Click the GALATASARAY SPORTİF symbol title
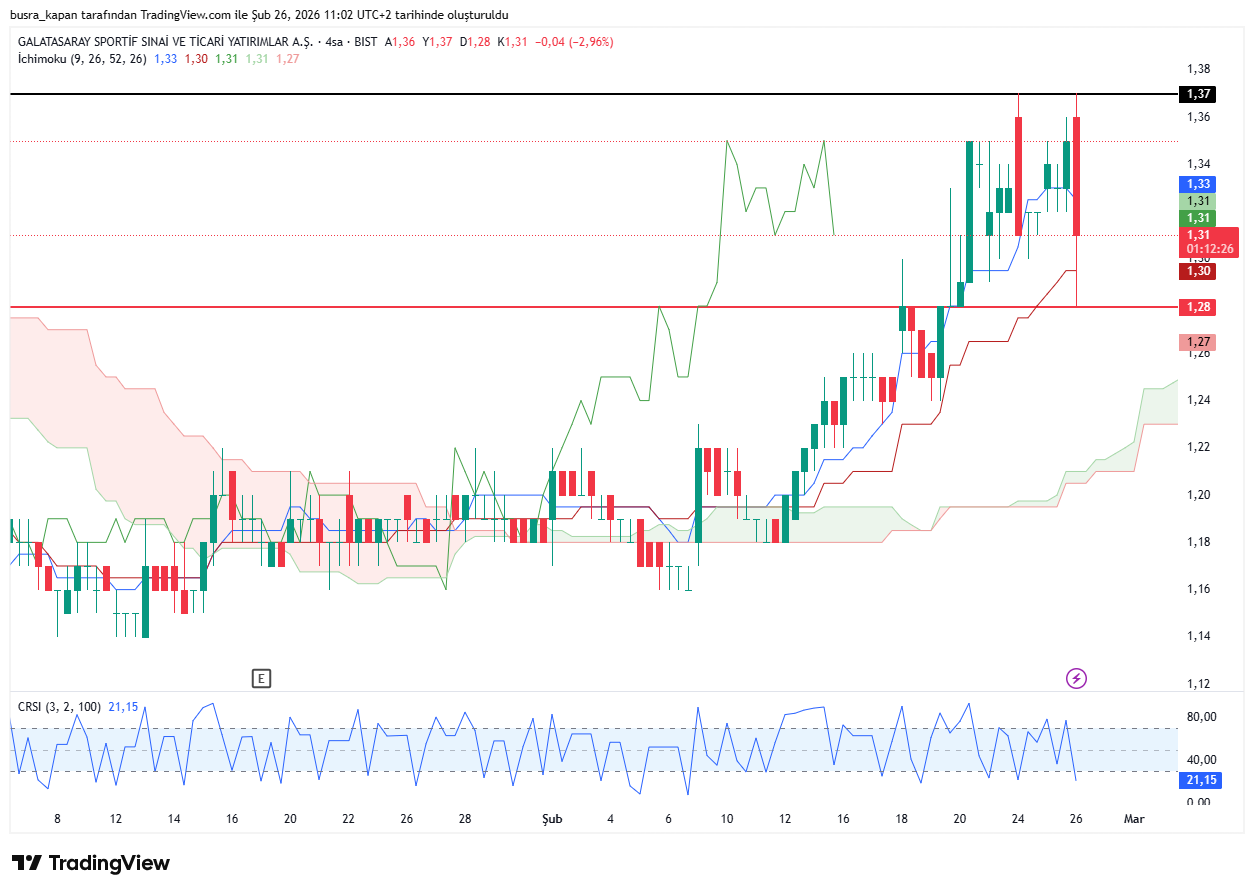This screenshot has width=1254, height=893. coord(164,42)
